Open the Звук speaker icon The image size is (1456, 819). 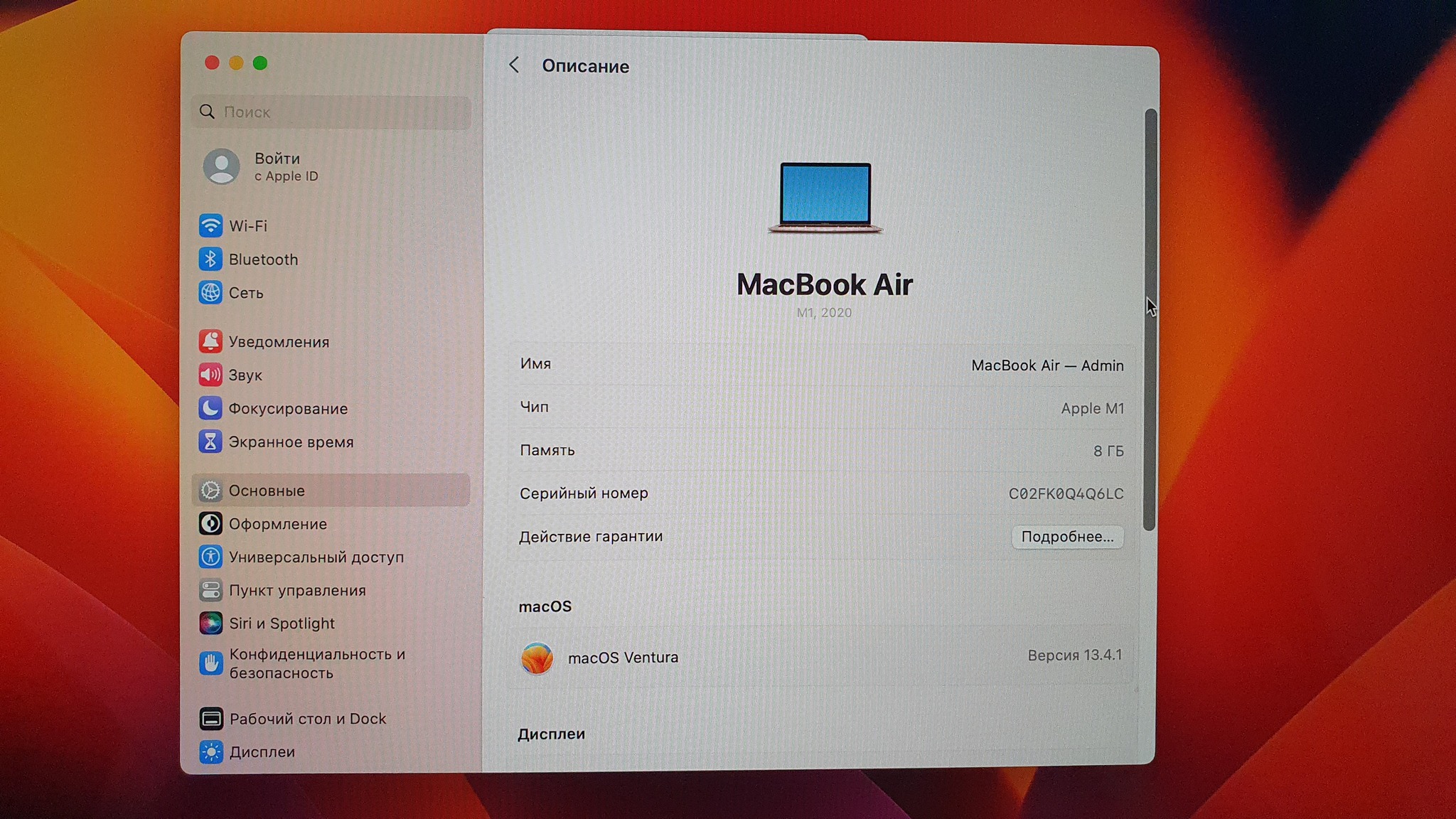click(x=210, y=375)
